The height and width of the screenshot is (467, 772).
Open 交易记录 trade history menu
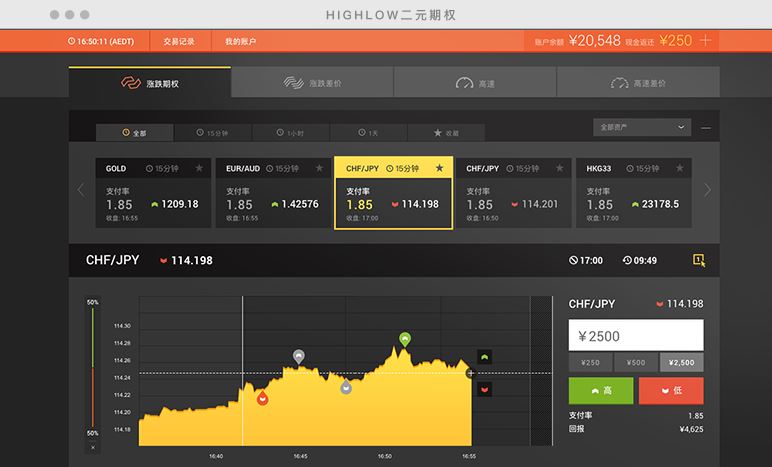(179, 41)
